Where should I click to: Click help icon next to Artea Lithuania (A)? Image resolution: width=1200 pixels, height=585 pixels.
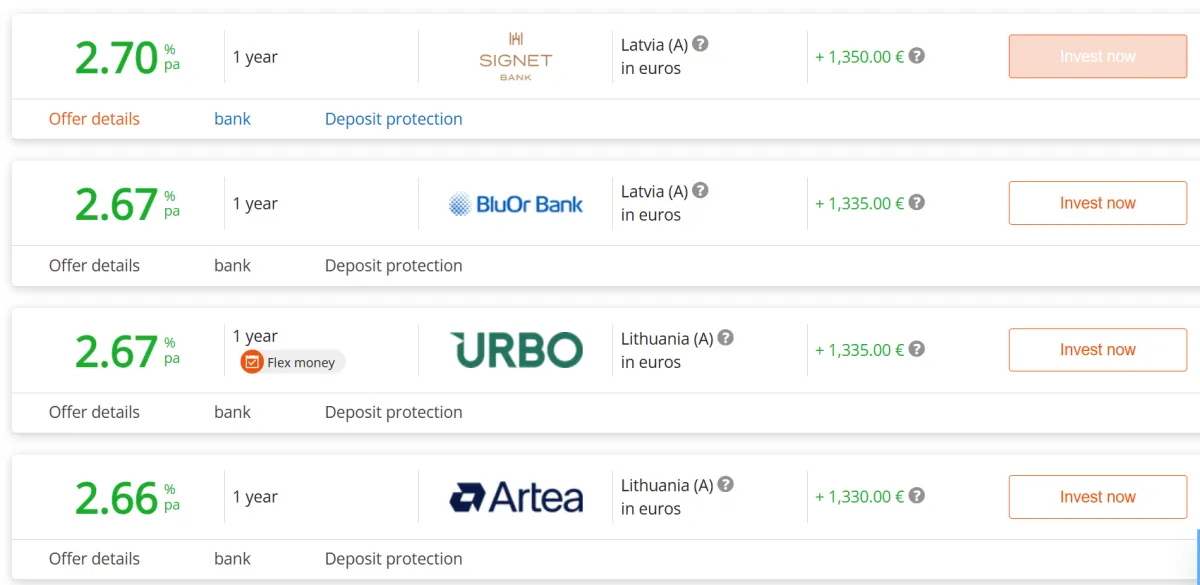click(x=726, y=484)
